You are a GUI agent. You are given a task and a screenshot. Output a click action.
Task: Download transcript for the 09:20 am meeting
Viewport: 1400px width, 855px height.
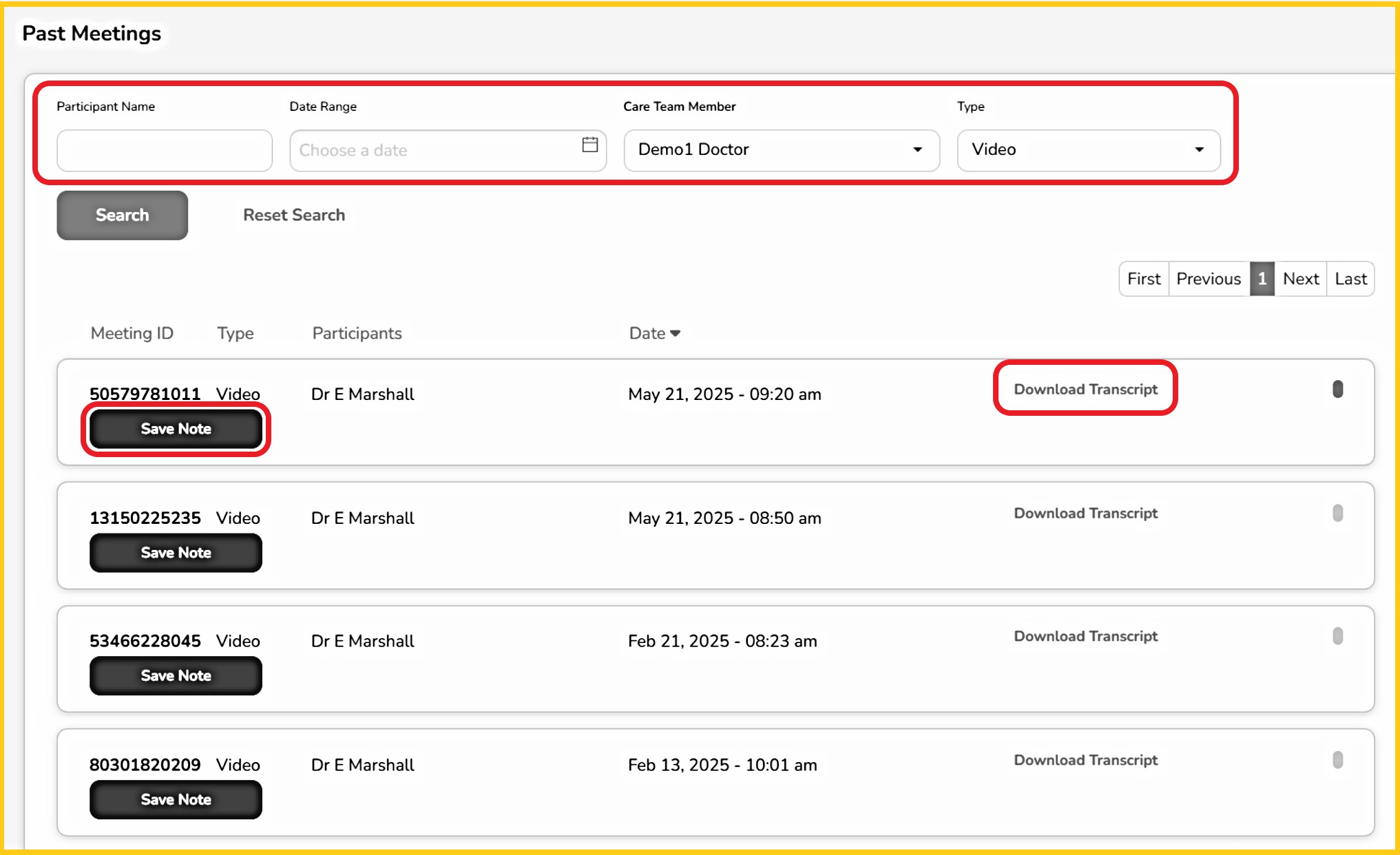click(x=1085, y=390)
